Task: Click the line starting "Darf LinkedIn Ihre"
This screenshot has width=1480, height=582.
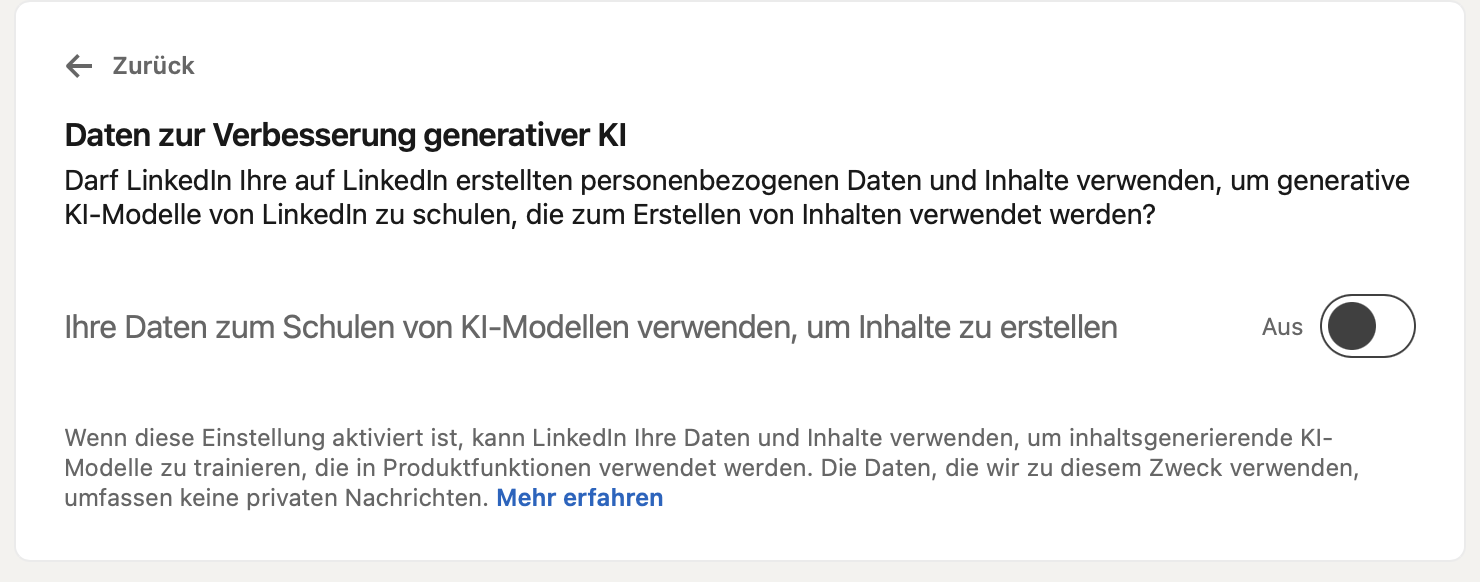Action: click(736, 182)
